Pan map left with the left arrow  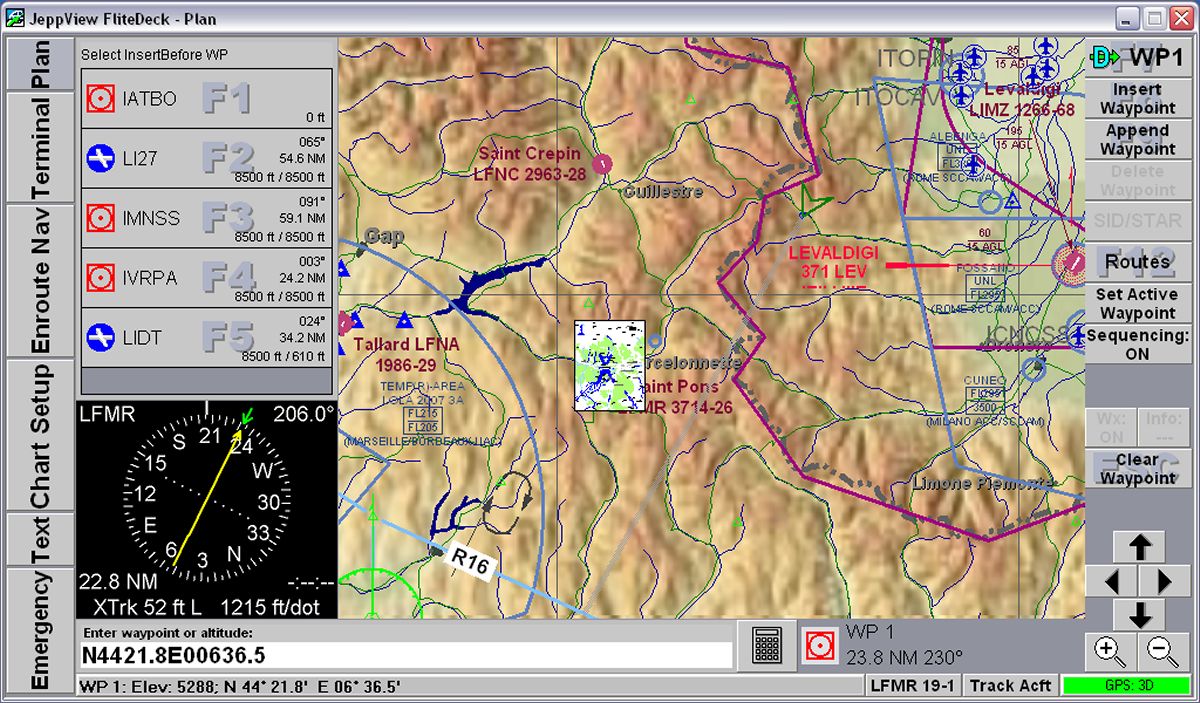(x=1112, y=581)
